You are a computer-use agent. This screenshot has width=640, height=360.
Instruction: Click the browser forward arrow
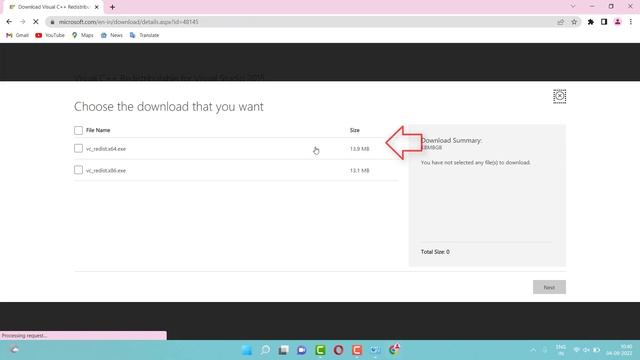click(22, 22)
